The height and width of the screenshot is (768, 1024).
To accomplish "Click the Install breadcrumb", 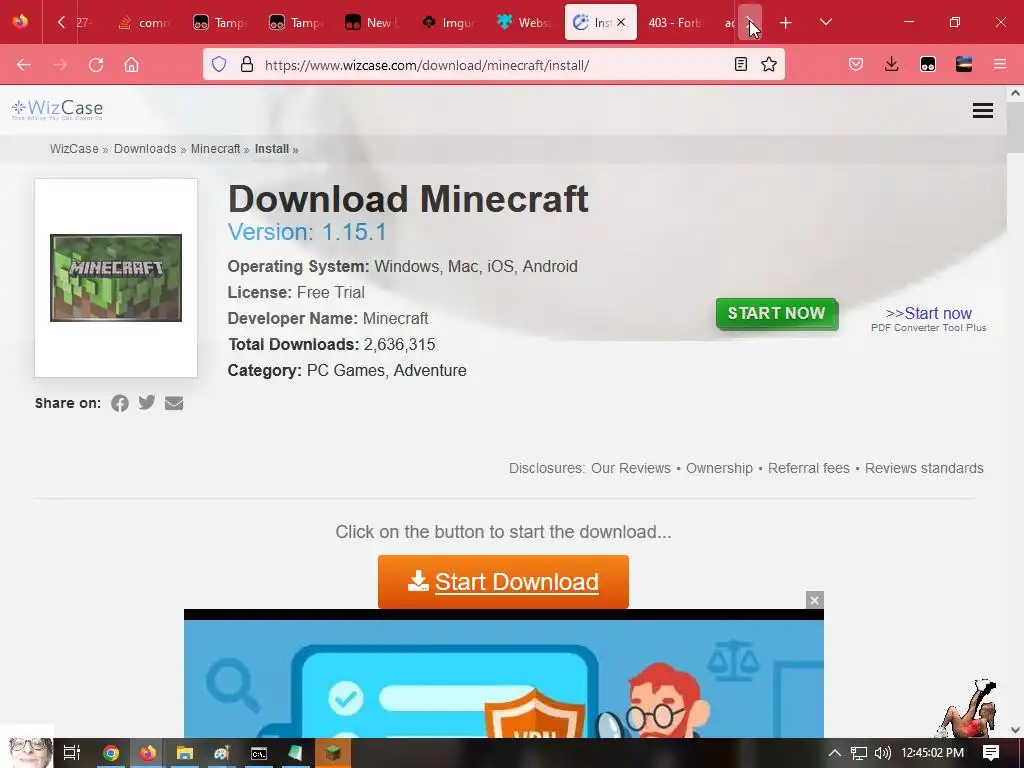I will [x=272, y=149].
